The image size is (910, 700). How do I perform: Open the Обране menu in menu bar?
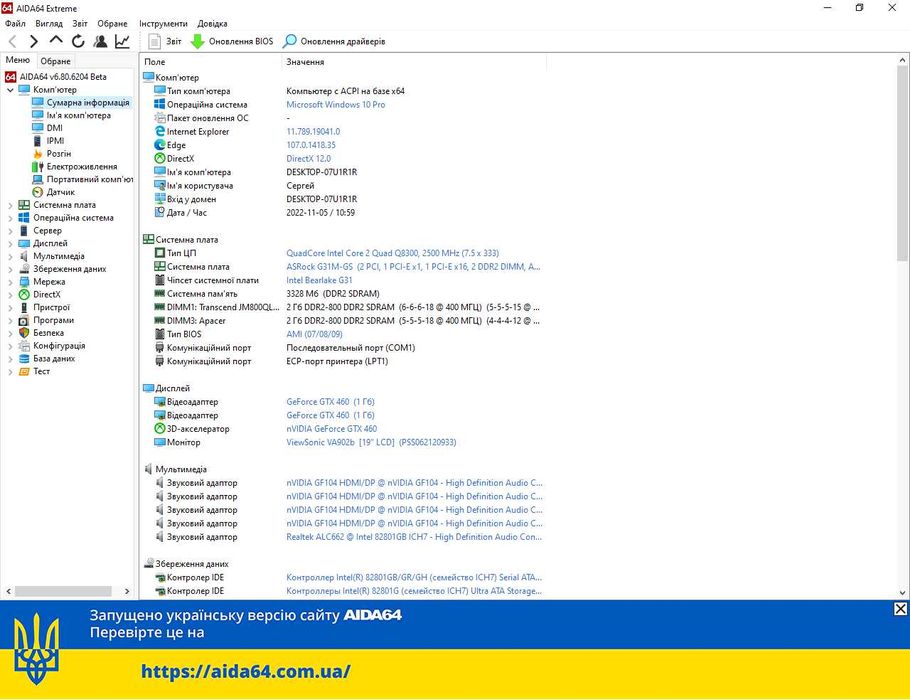(x=112, y=24)
